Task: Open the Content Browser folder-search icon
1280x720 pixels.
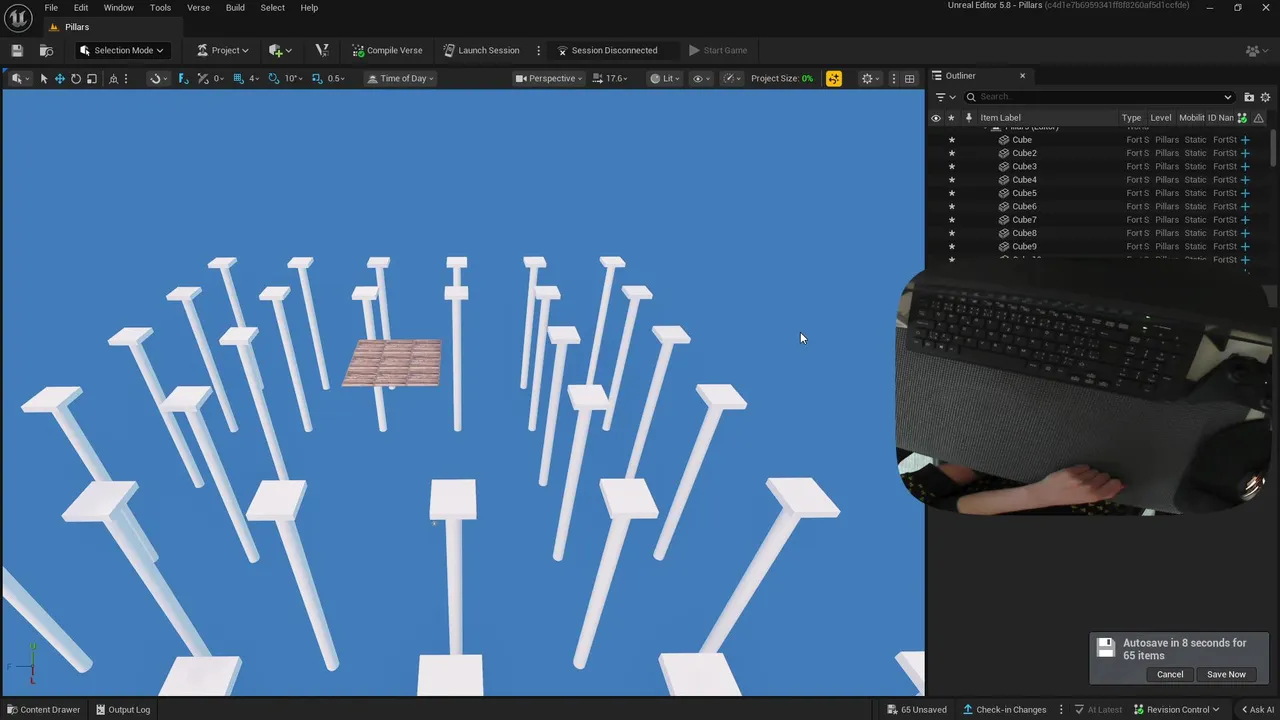Action: [x=46, y=50]
